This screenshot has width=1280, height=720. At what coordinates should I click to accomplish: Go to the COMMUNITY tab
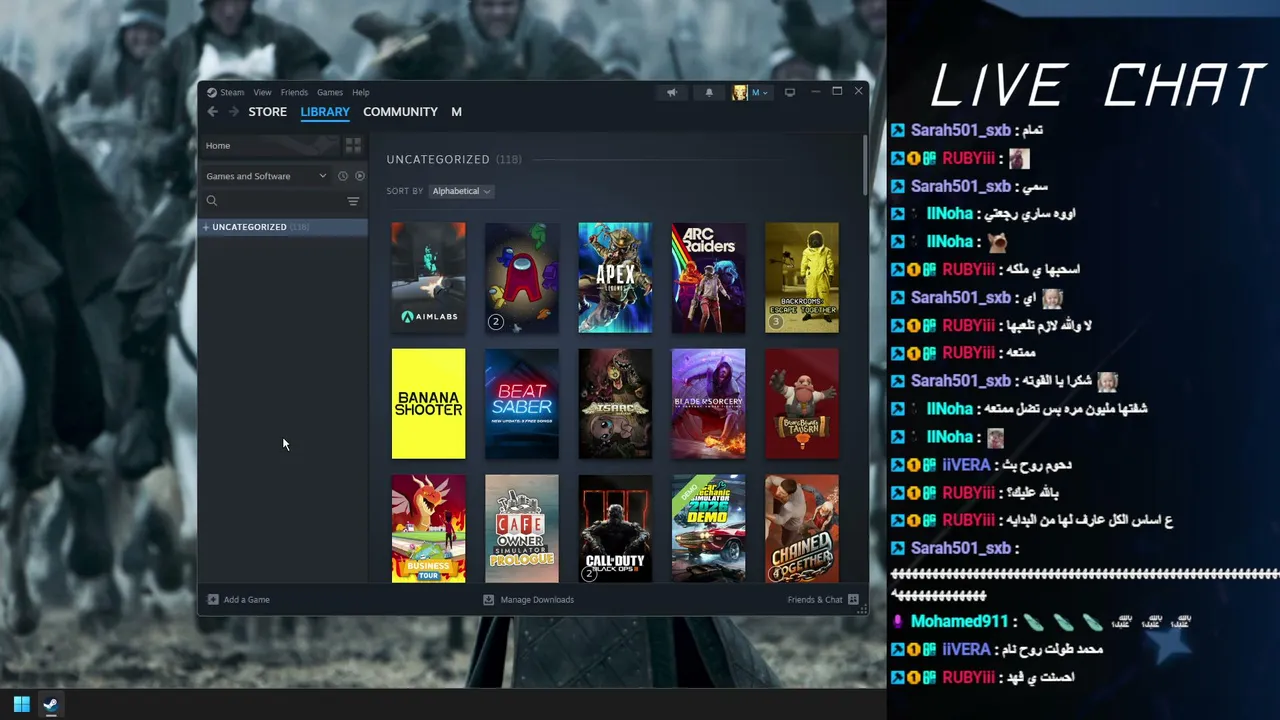pyautogui.click(x=400, y=112)
